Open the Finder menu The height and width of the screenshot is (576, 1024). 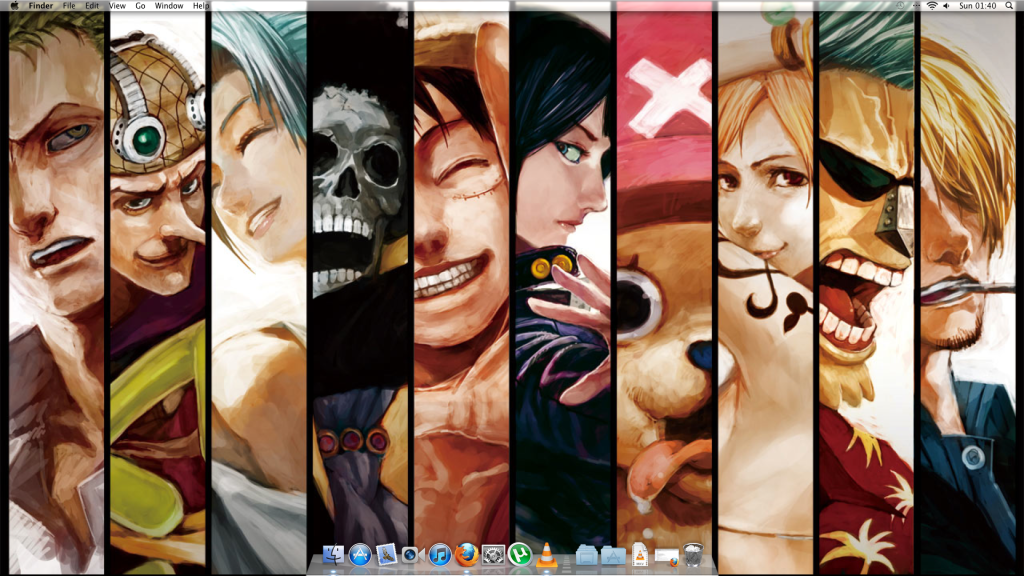[x=40, y=6]
